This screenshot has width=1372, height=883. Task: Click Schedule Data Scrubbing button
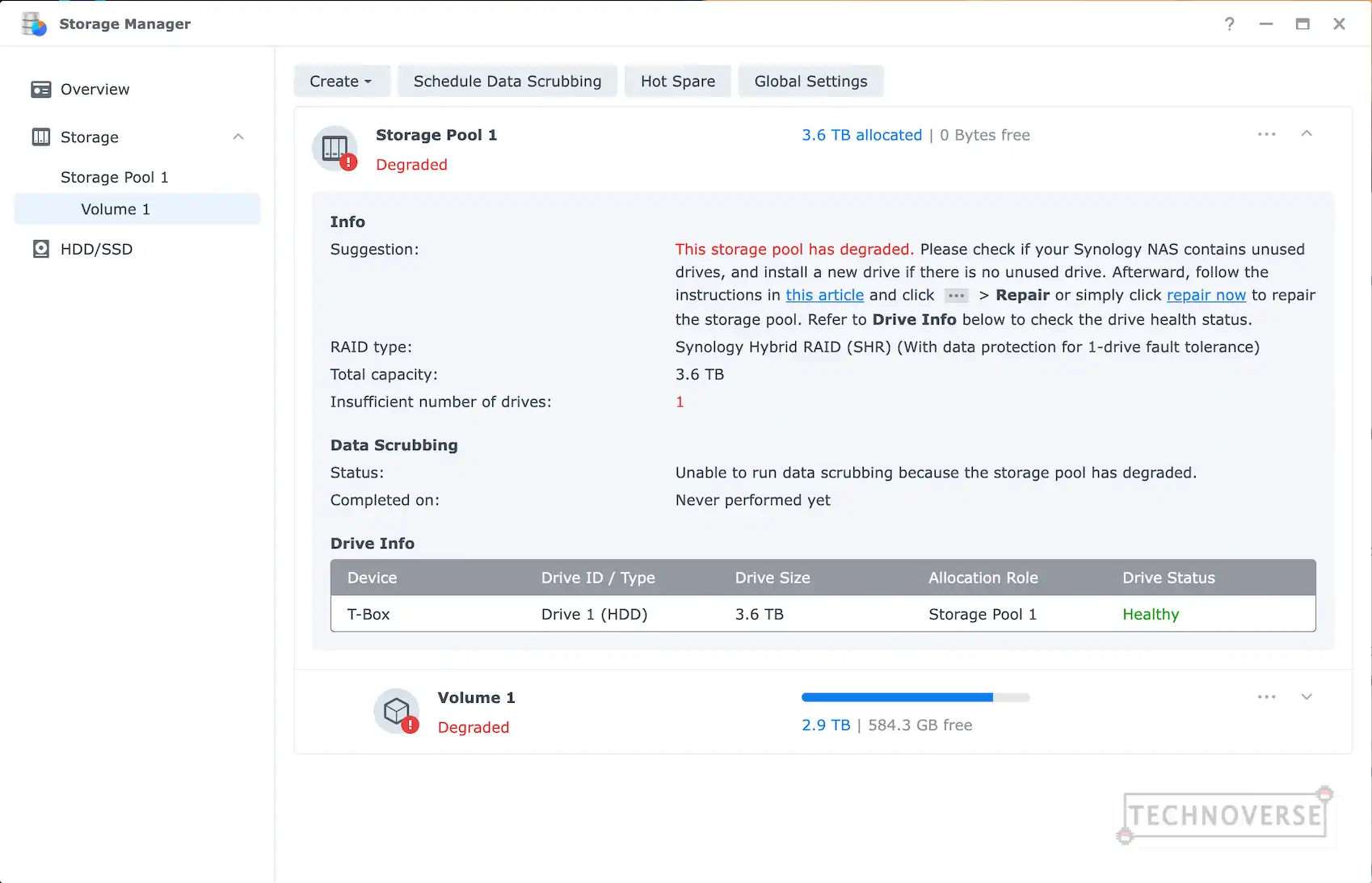pyautogui.click(x=507, y=82)
